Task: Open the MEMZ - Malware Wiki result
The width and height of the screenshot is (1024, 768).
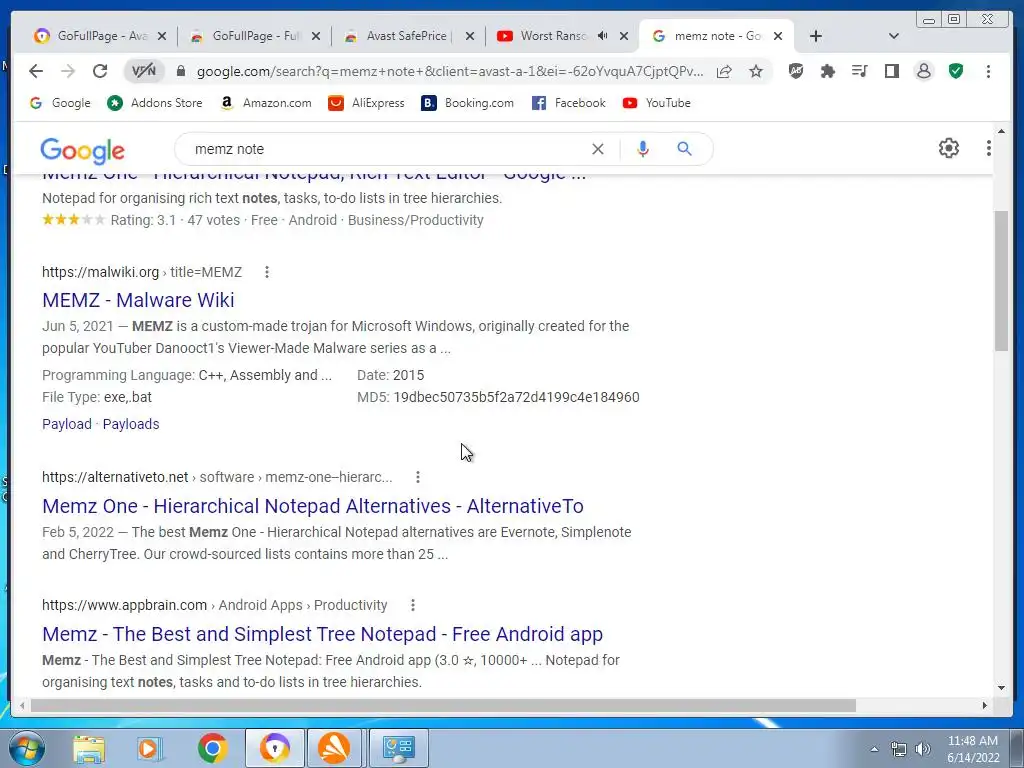Action: (x=138, y=300)
